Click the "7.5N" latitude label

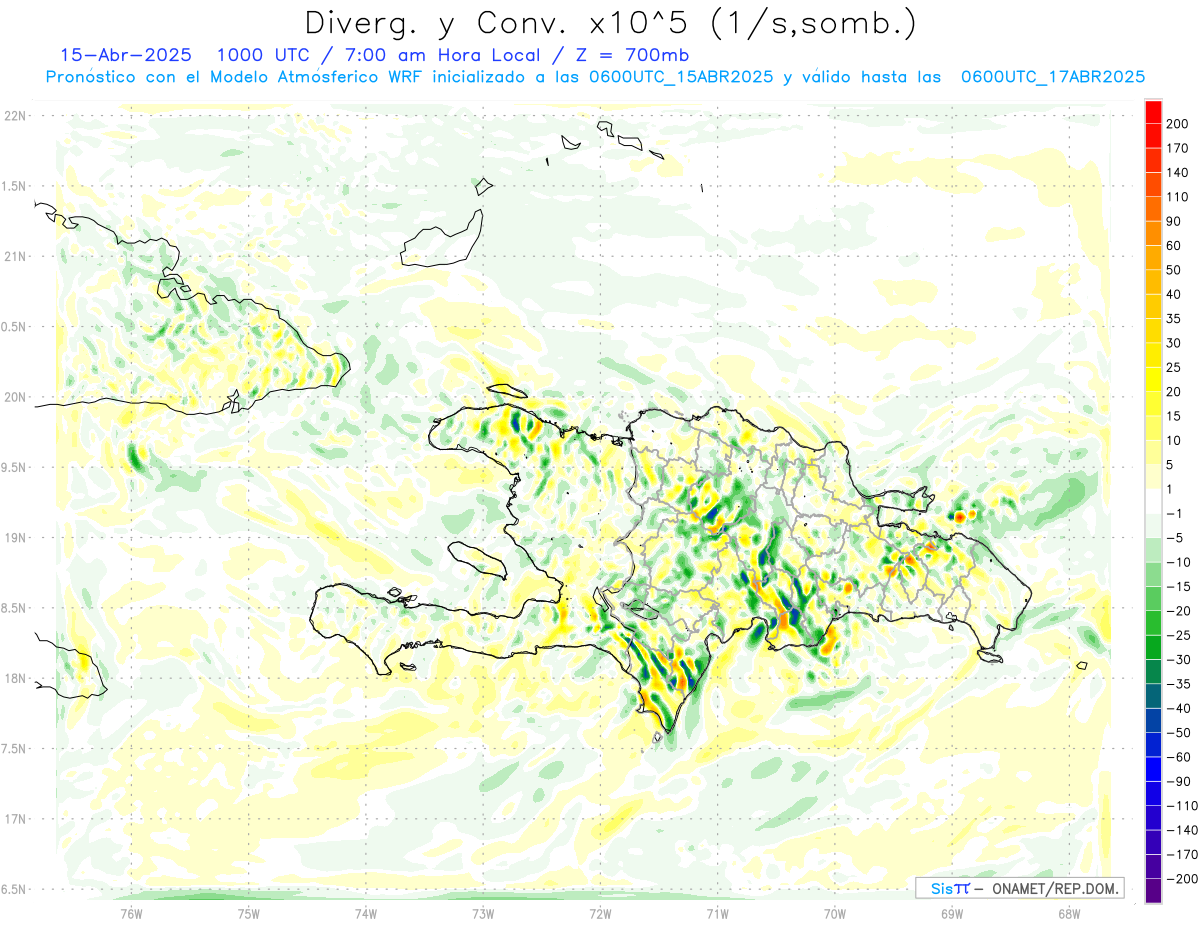click(x=13, y=748)
